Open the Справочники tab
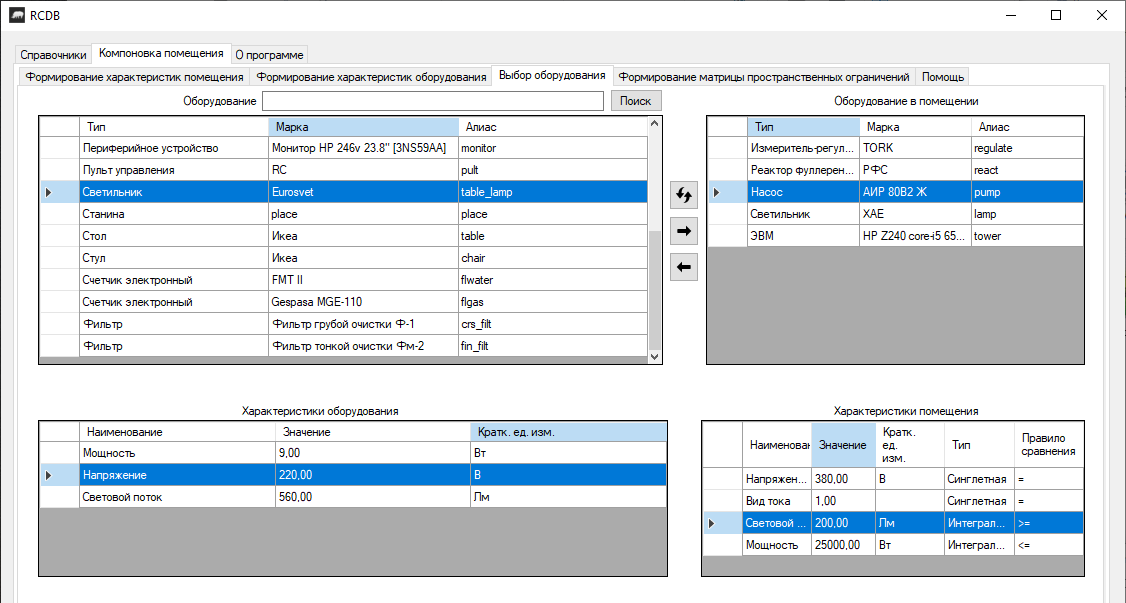 53,55
